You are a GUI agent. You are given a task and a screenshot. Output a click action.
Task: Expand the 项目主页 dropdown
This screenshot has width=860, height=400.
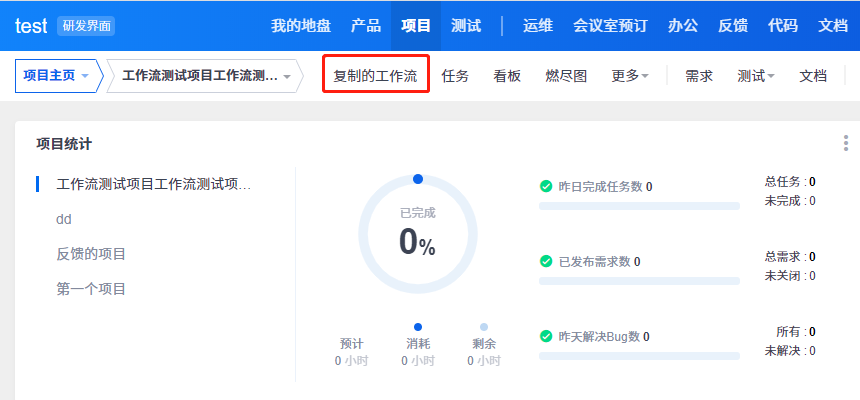[58, 76]
